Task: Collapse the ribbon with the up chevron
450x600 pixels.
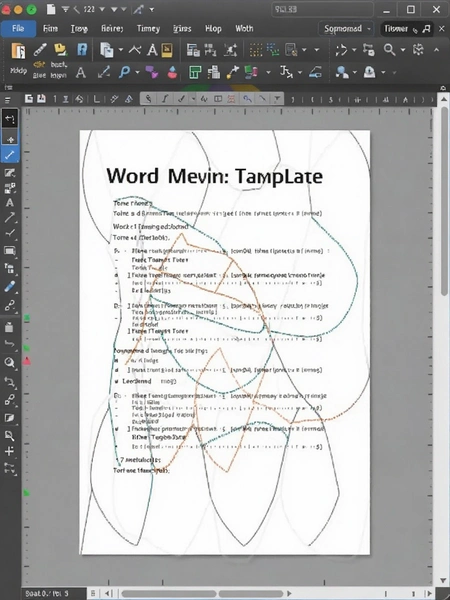Action: pos(437,50)
